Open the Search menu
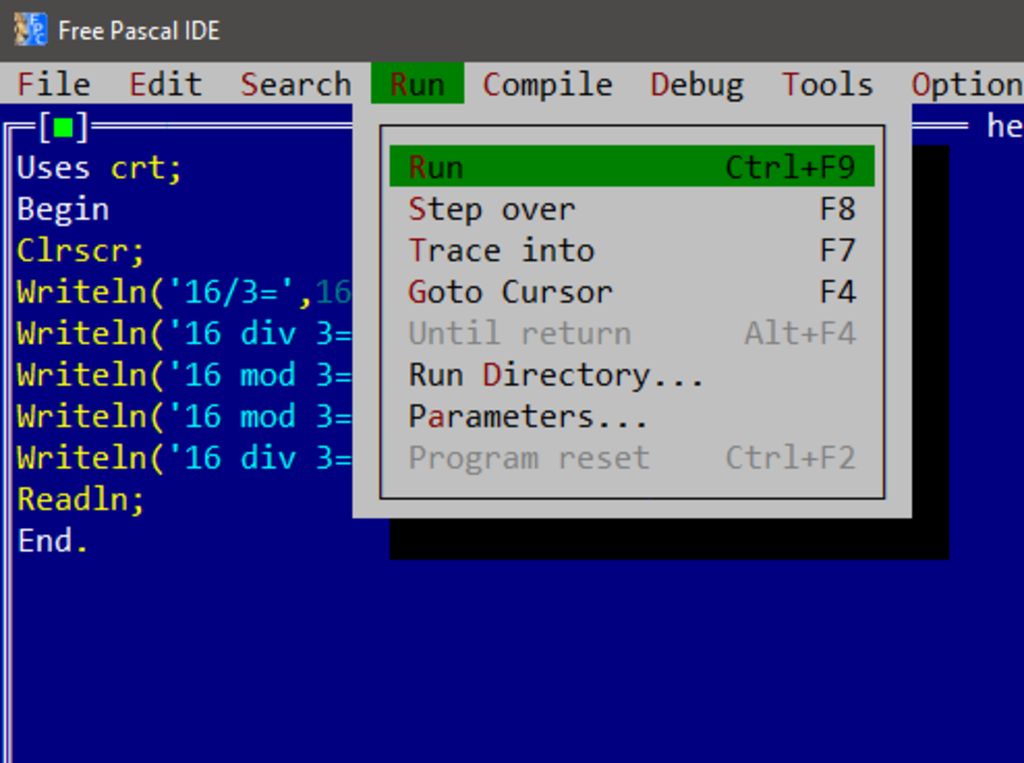 pyautogui.click(x=296, y=84)
